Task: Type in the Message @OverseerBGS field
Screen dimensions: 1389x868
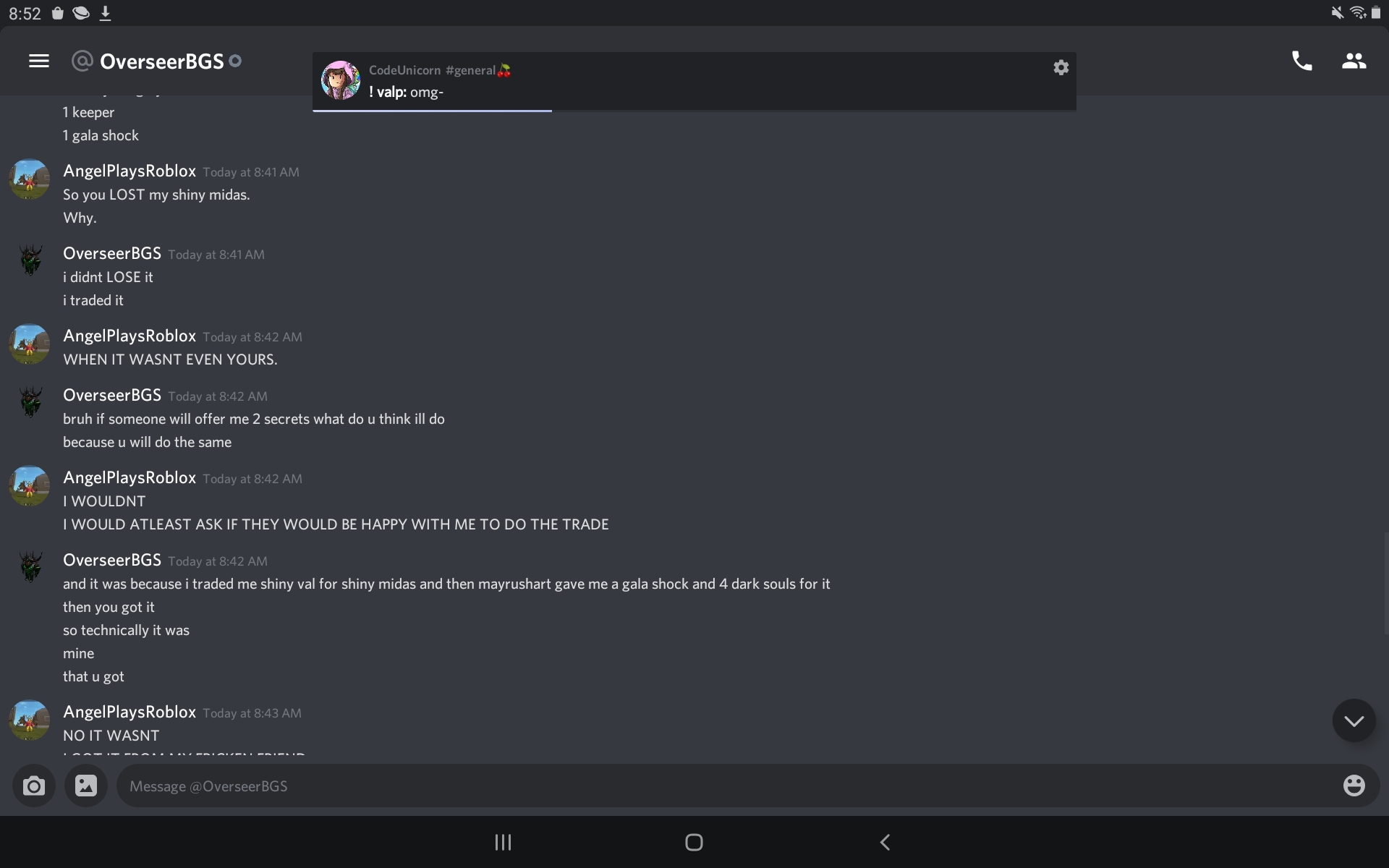Action: [x=723, y=786]
